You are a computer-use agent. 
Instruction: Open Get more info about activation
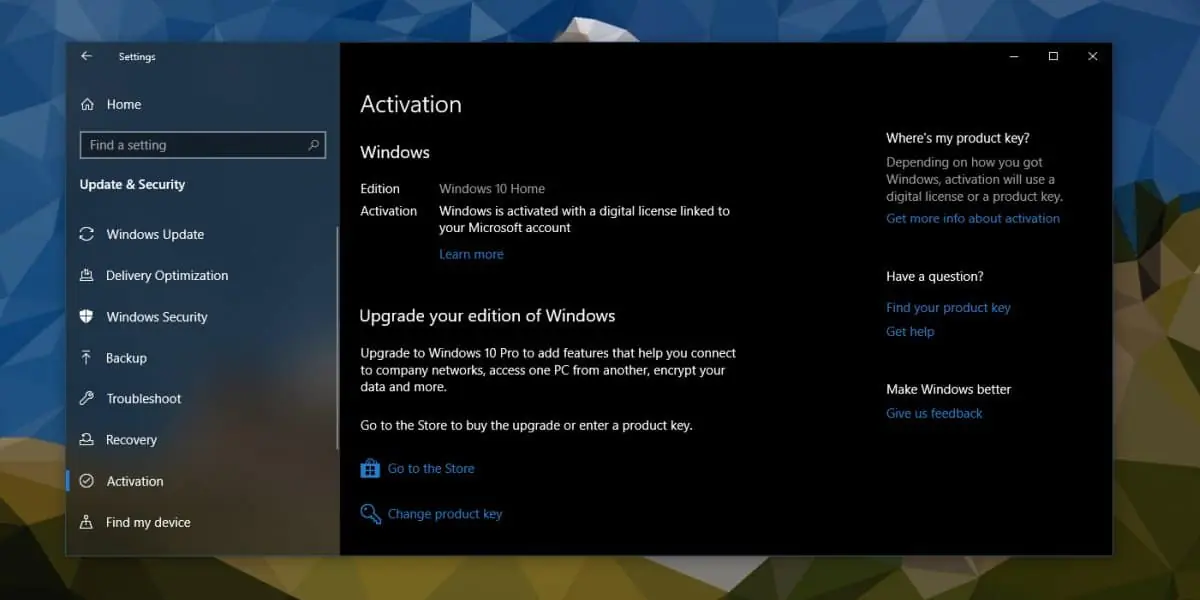(973, 218)
